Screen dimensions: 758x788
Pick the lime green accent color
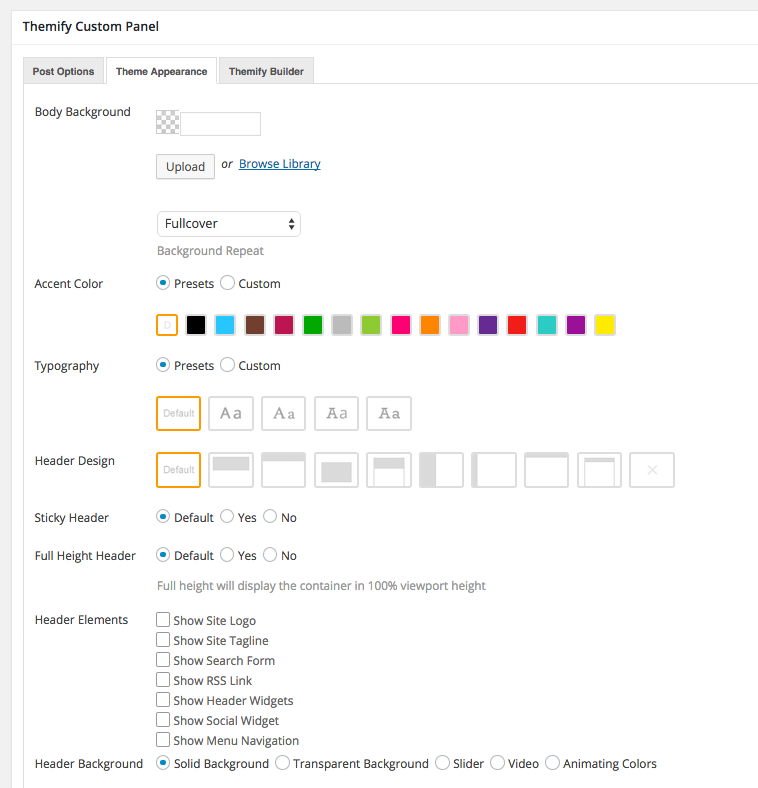click(371, 325)
